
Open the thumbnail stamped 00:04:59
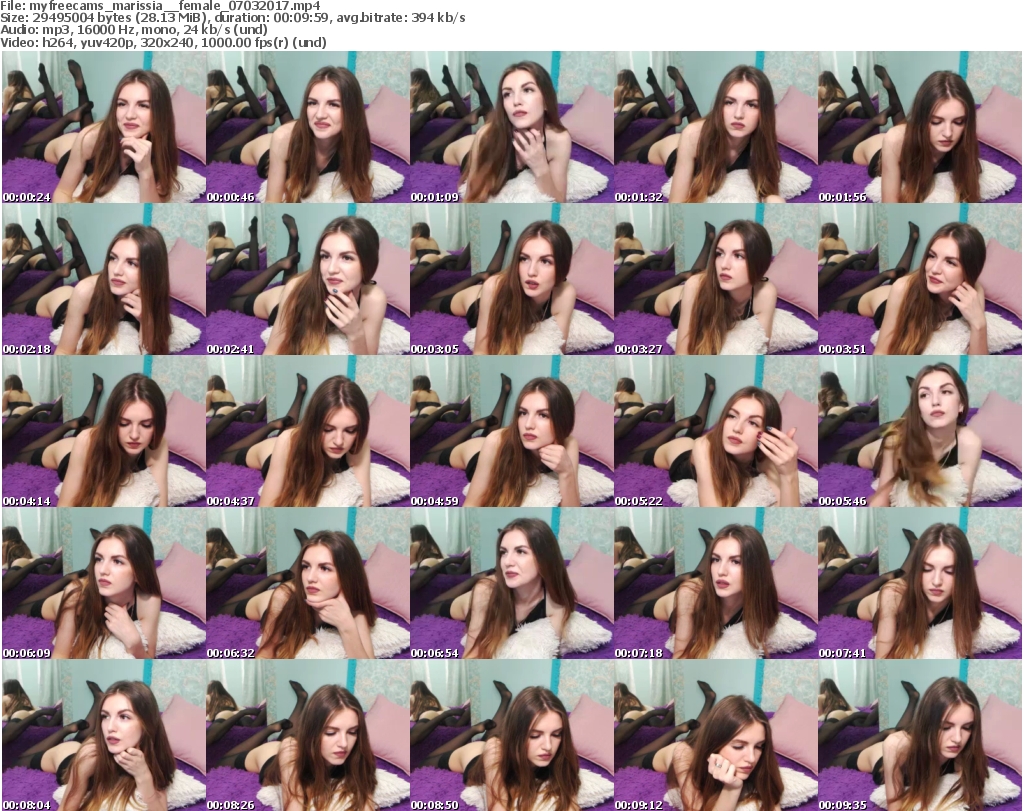(512, 432)
